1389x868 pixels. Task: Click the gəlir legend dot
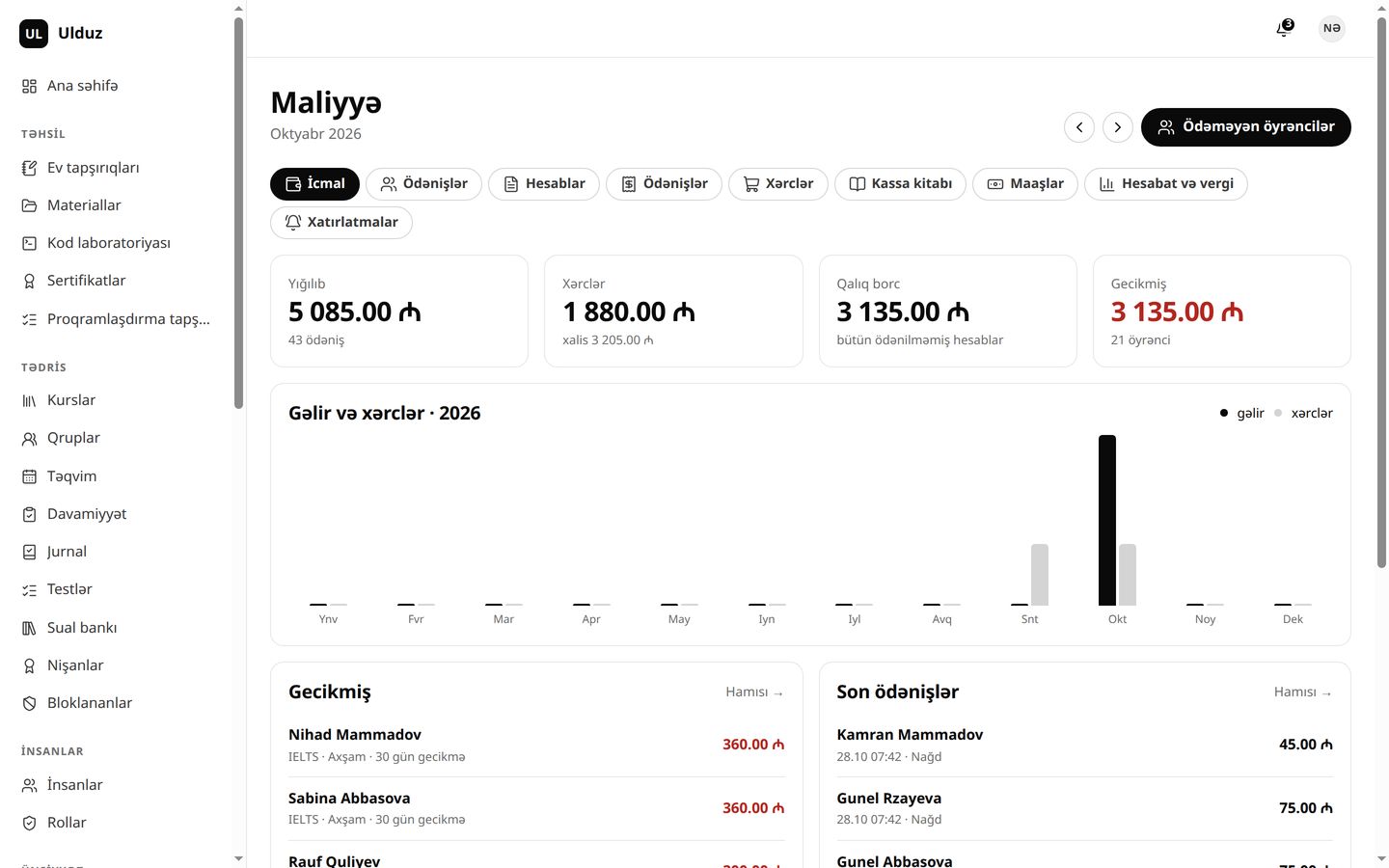coord(1224,414)
